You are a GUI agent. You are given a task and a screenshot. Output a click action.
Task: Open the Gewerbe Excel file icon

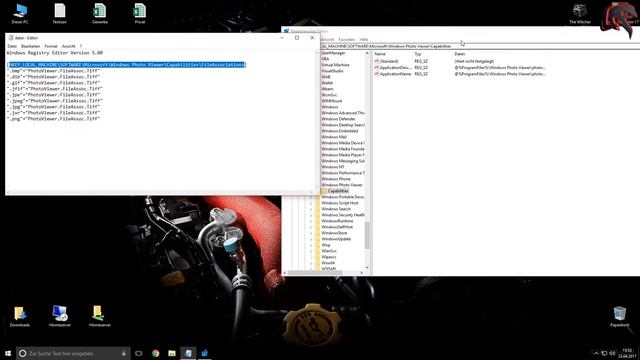pyautogui.click(x=100, y=13)
